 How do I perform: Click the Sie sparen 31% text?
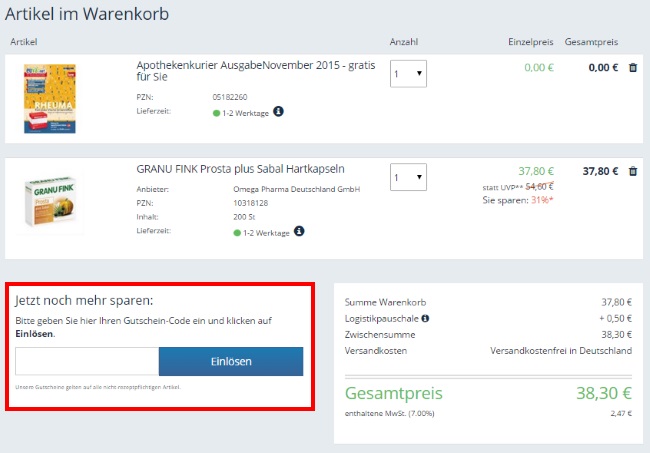(x=518, y=200)
